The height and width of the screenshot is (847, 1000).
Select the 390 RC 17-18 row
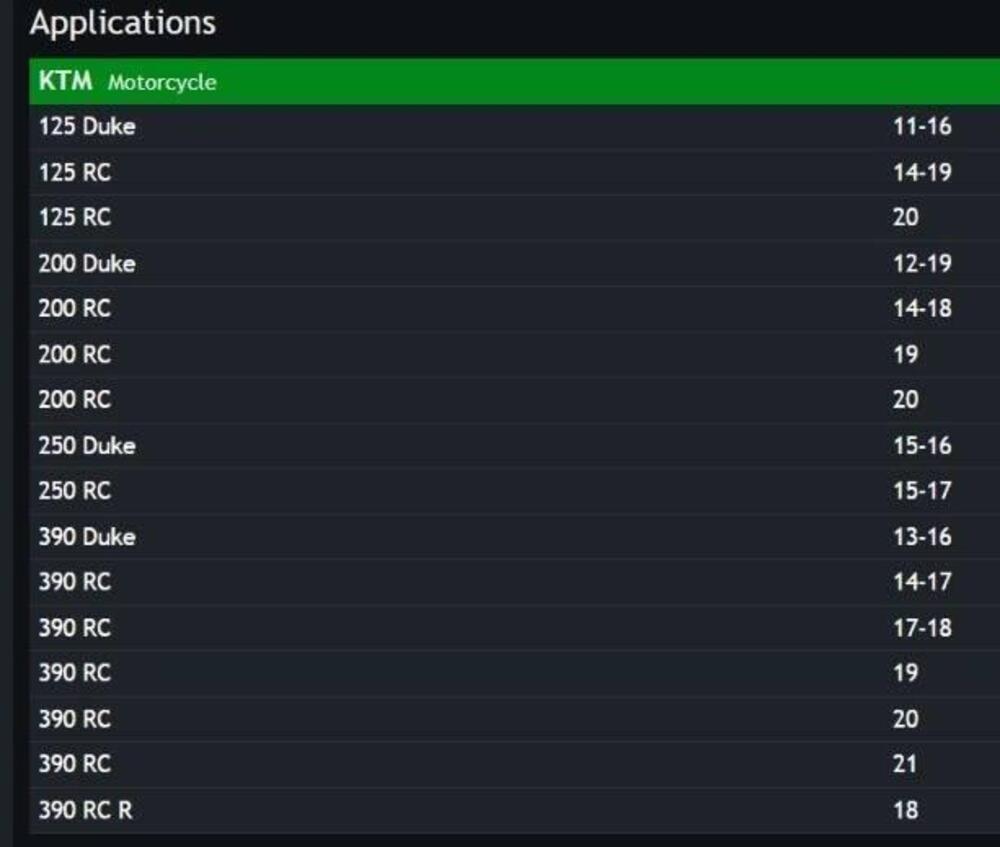pyautogui.click(x=75, y=628)
